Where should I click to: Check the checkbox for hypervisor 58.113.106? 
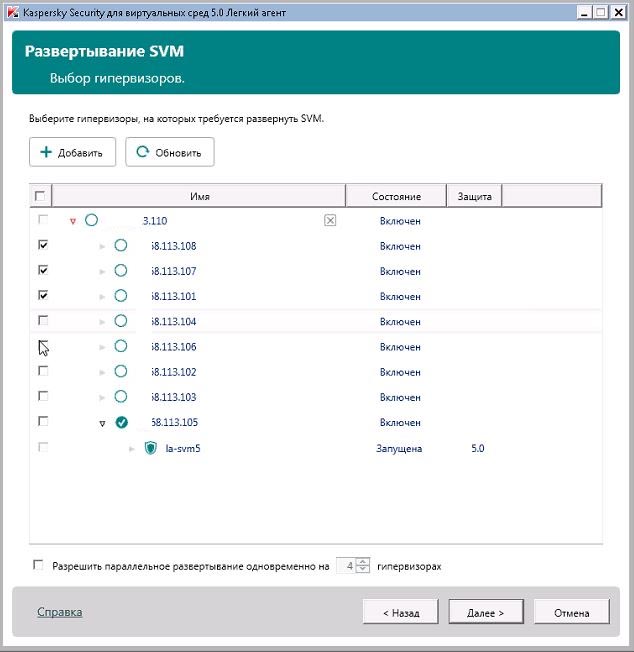click(x=43, y=346)
